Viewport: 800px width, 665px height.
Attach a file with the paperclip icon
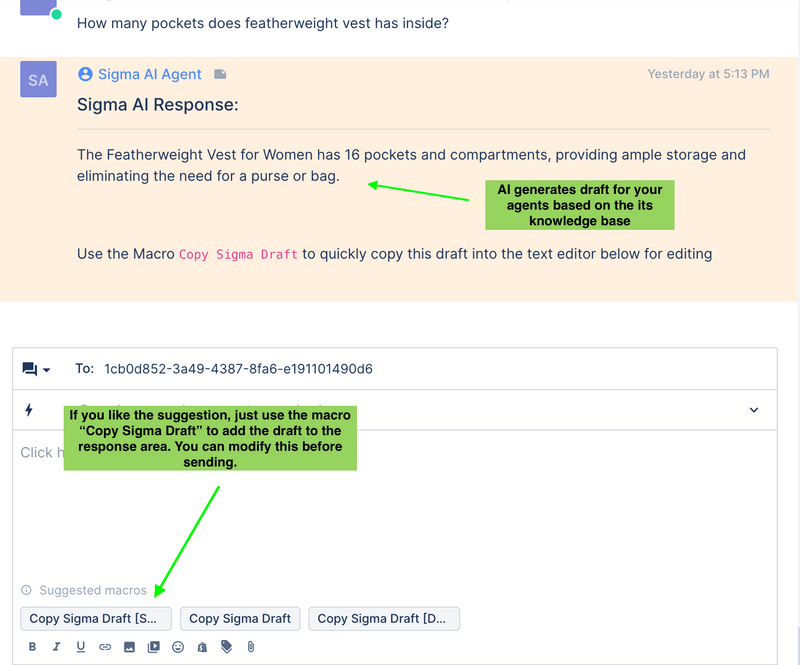pos(250,647)
